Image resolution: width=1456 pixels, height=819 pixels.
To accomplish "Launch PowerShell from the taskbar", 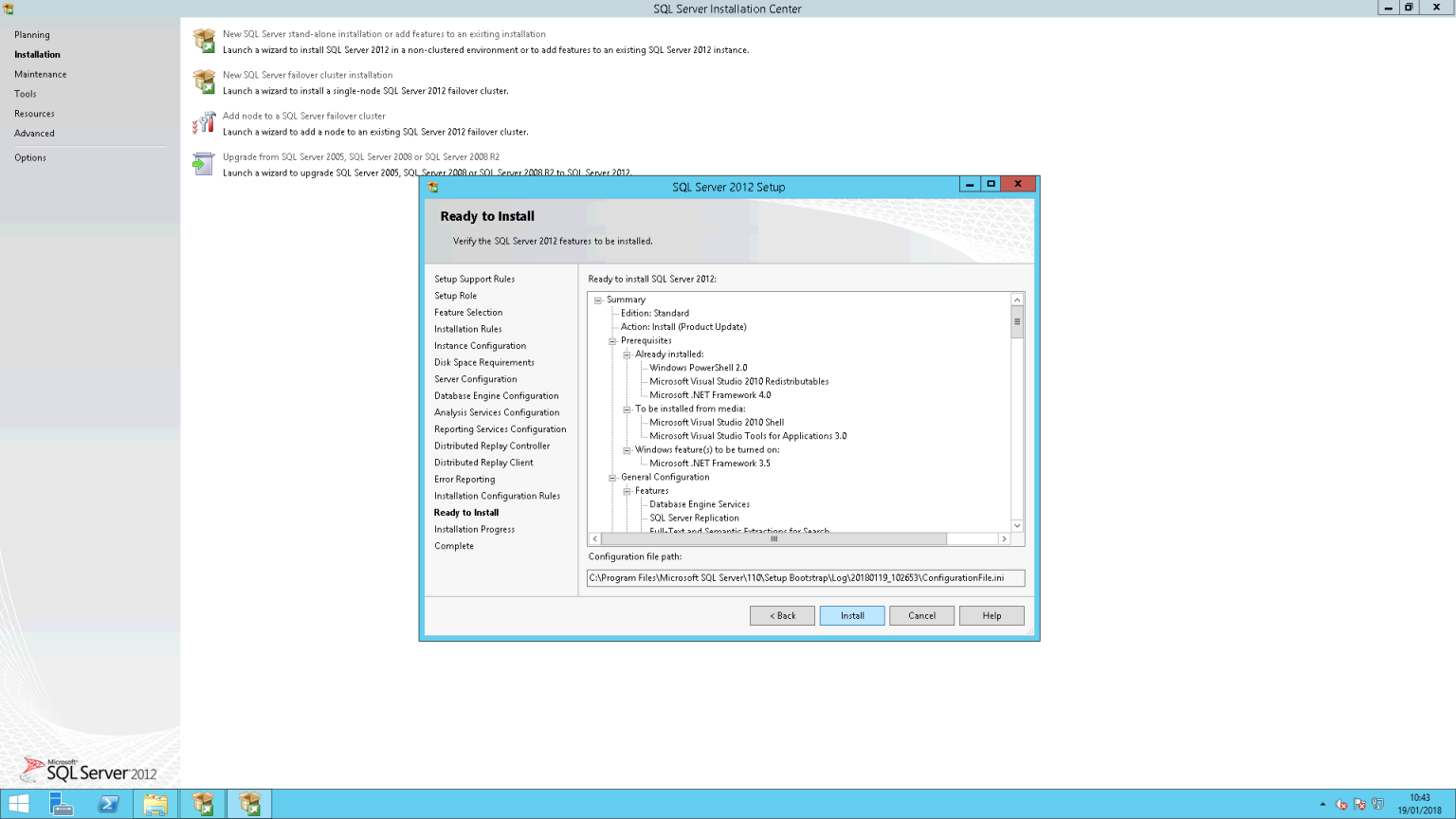I will [108, 804].
